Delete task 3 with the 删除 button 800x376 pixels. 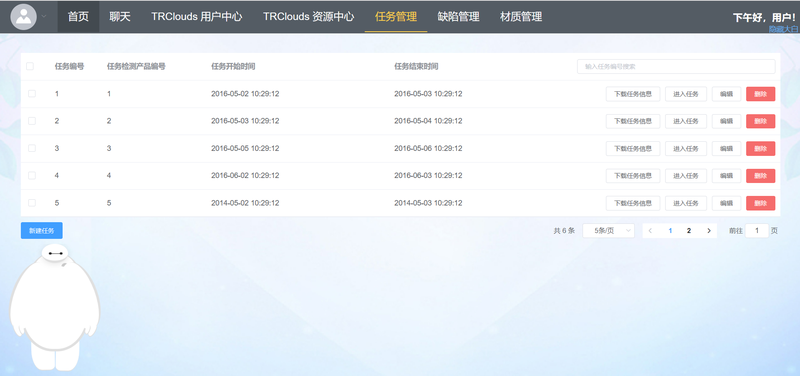[x=761, y=148]
